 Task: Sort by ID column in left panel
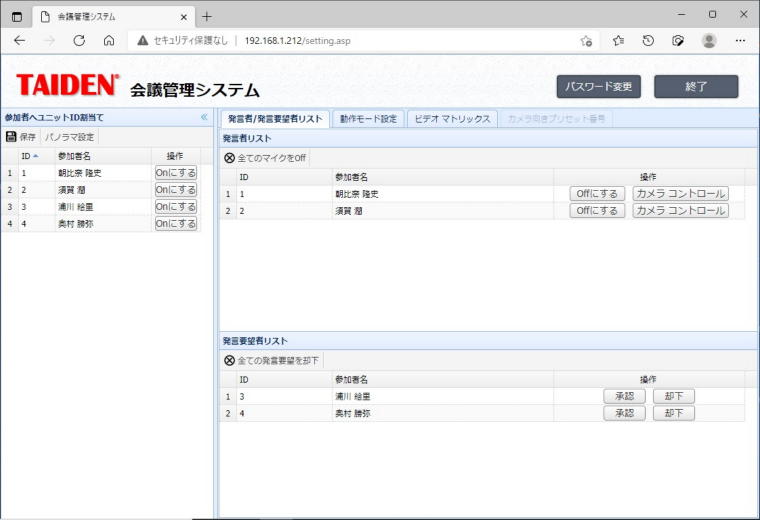[x=28, y=156]
